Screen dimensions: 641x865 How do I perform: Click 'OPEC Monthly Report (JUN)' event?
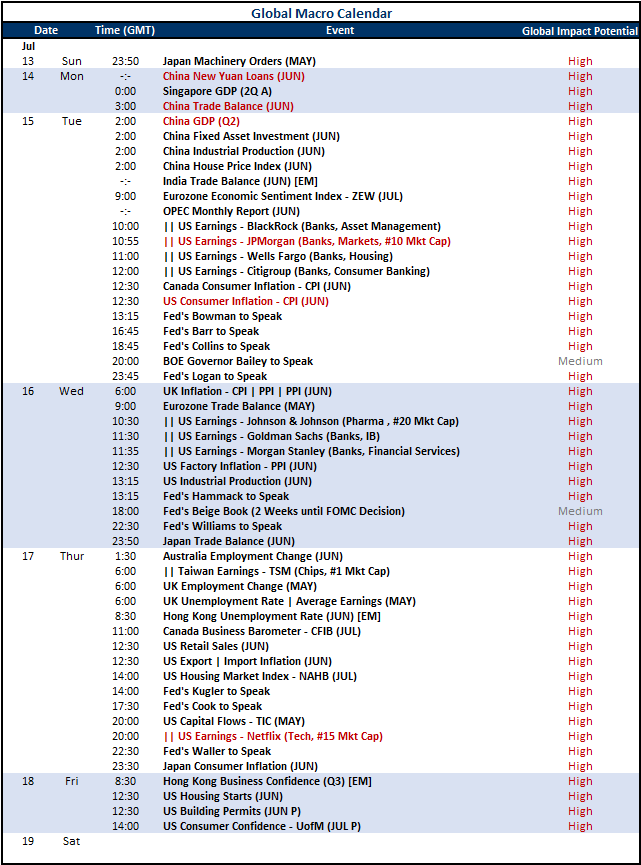point(231,211)
